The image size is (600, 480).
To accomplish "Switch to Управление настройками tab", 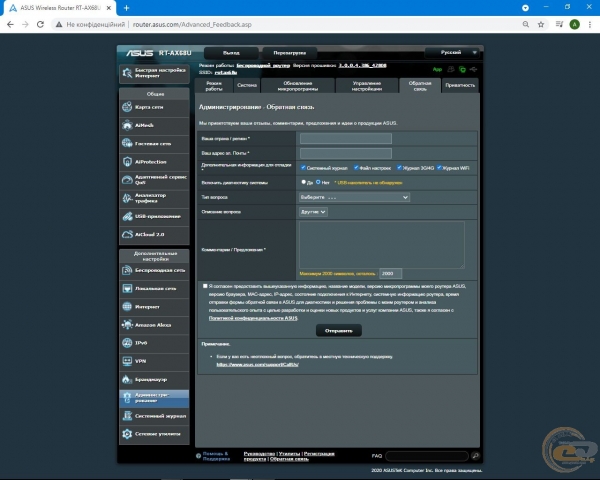I will coord(367,86).
